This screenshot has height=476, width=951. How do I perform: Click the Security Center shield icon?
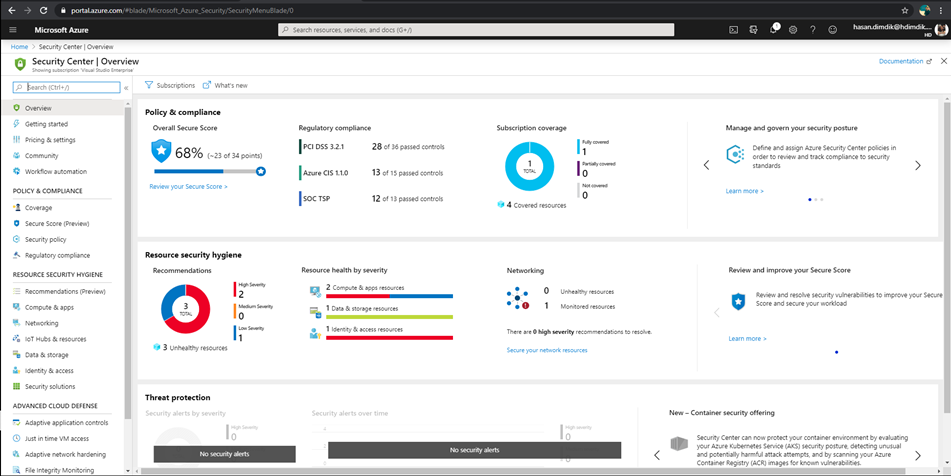tap(20, 64)
